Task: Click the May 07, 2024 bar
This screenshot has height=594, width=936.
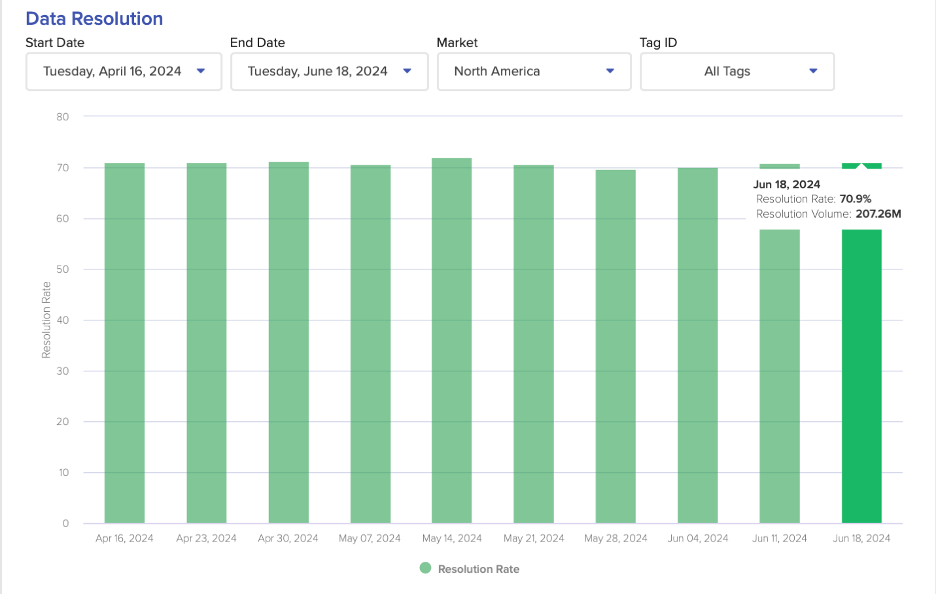Action: coord(370,344)
